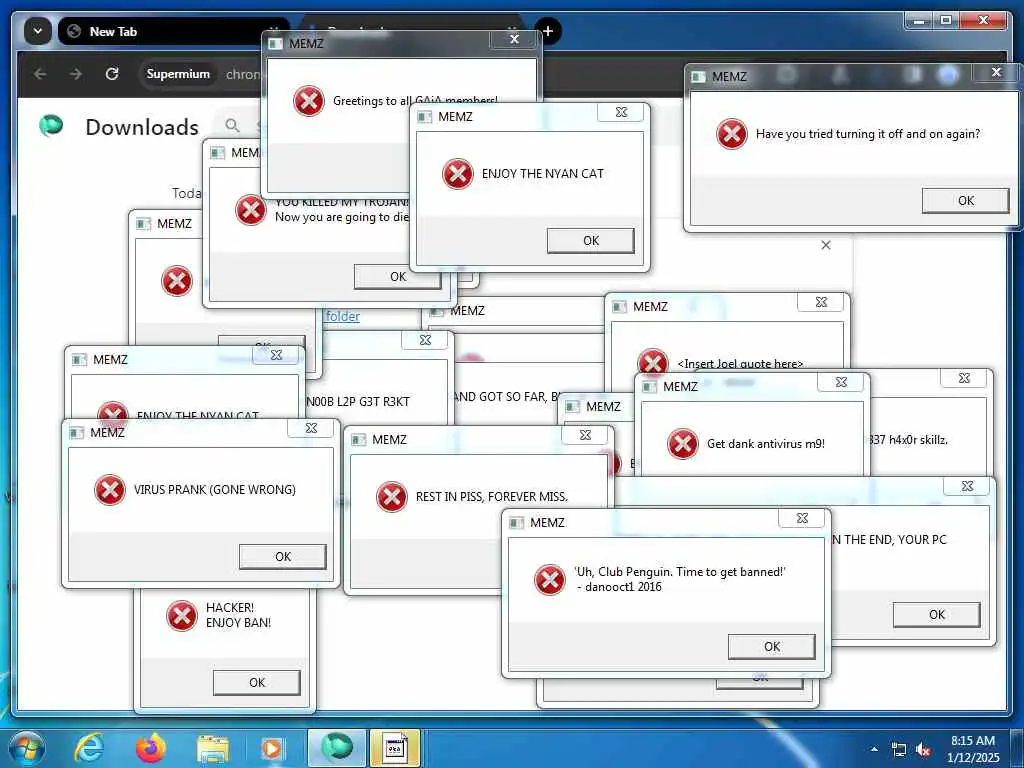
Task: Dismiss the download entry with its X button
Action: click(825, 245)
